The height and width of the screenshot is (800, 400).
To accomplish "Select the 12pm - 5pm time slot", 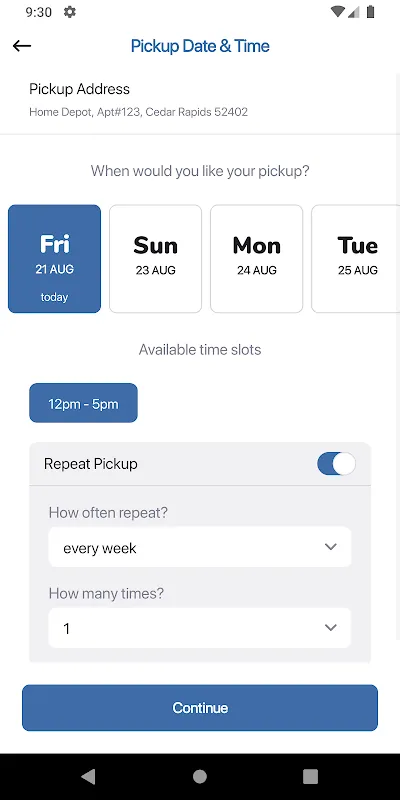I will tap(83, 403).
